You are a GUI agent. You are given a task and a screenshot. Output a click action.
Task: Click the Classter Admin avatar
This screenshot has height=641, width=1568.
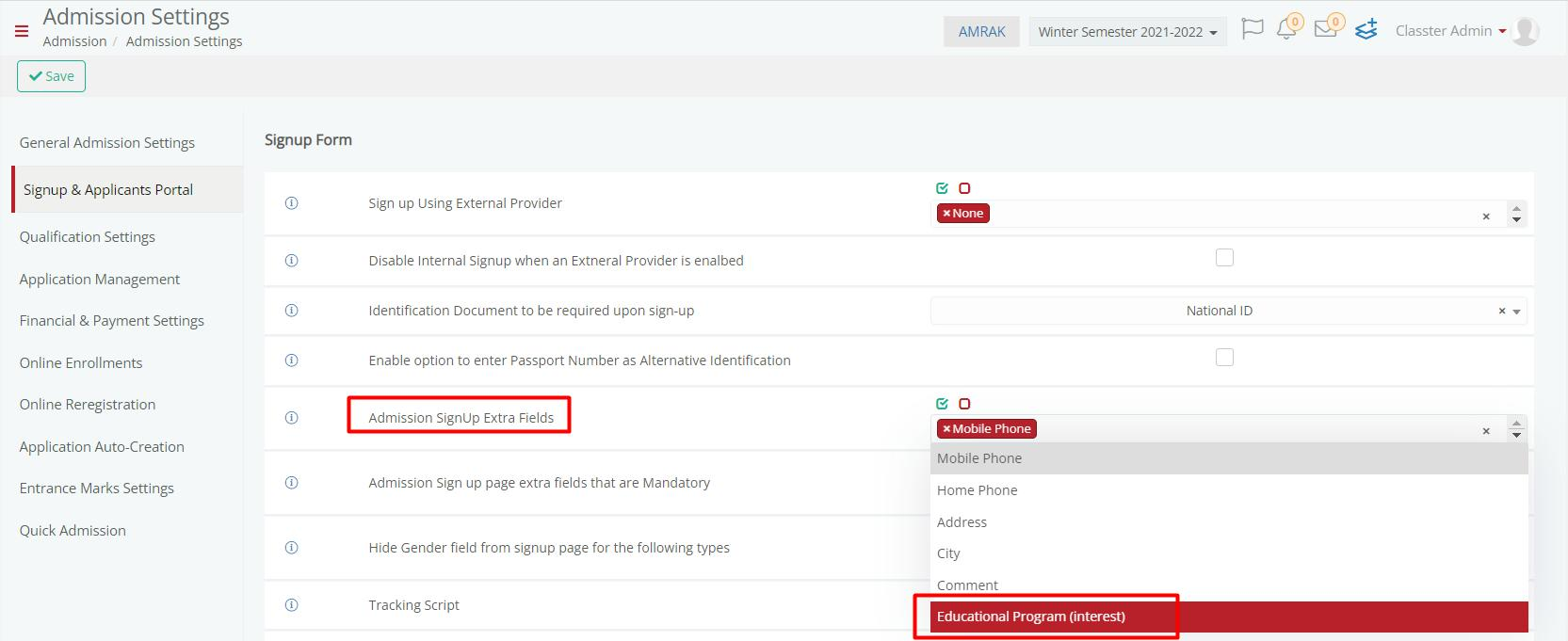pyautogui.click(x=1525, y=31)
